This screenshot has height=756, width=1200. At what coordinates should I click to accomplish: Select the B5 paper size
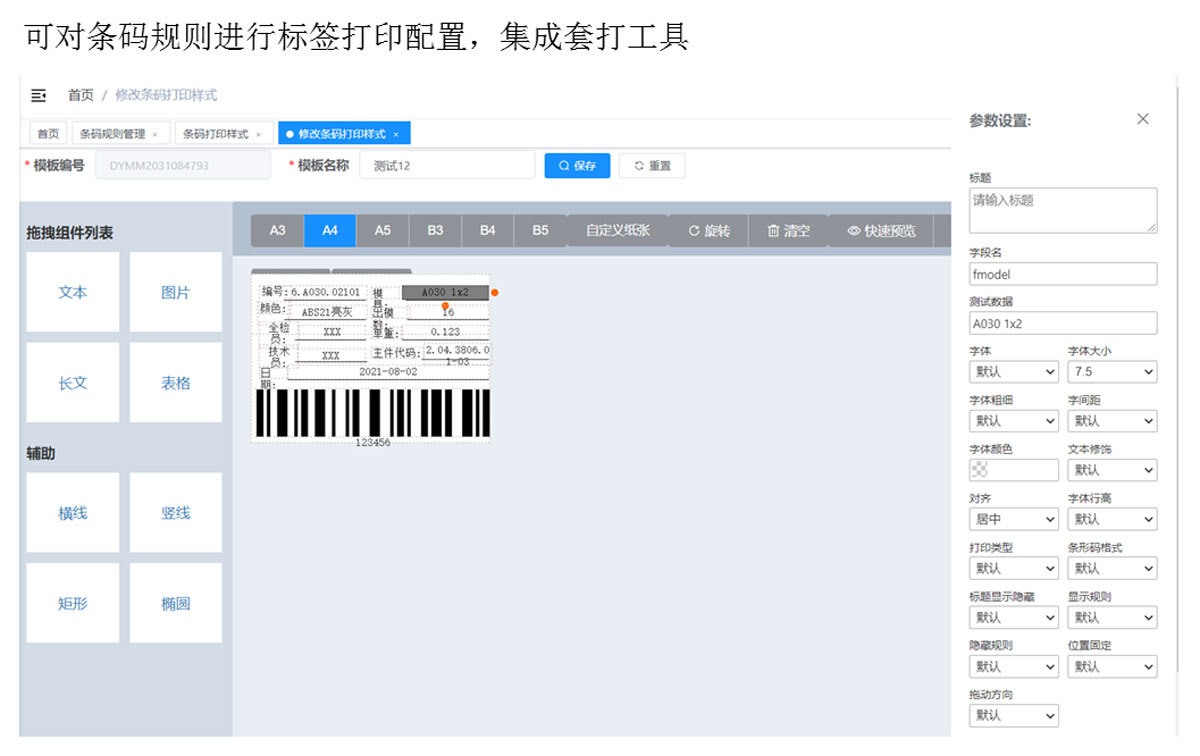(x=540, y=231)
